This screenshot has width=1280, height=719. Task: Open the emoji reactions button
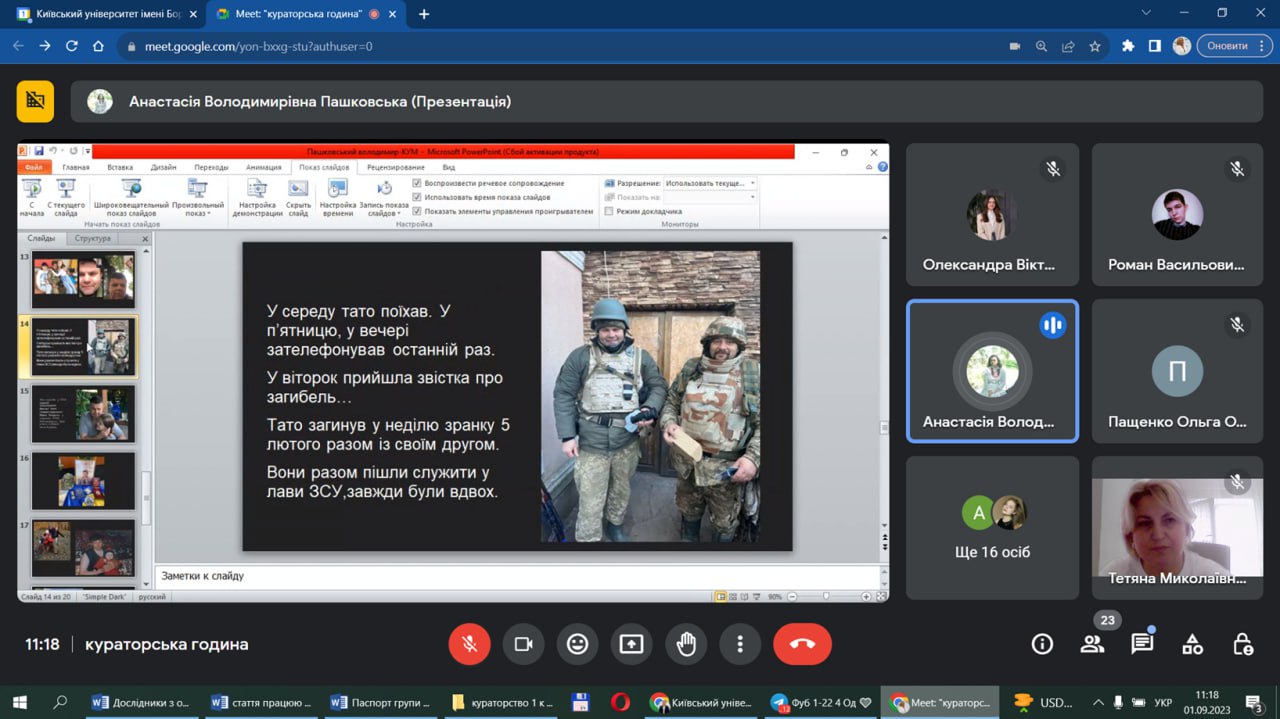pyautogui.click(x=577, y=644)
